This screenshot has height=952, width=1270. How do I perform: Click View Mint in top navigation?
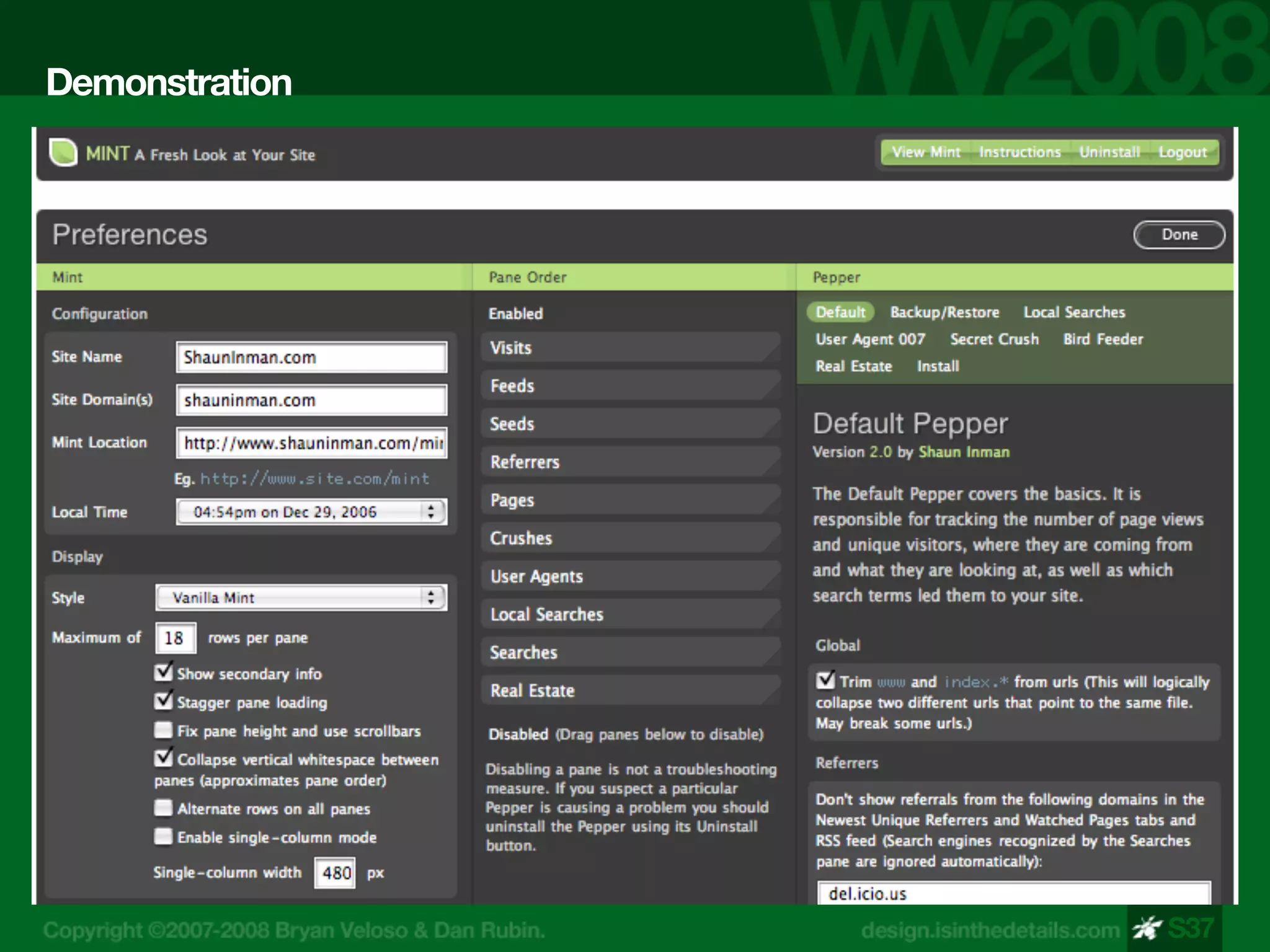[x=926, y=152]
